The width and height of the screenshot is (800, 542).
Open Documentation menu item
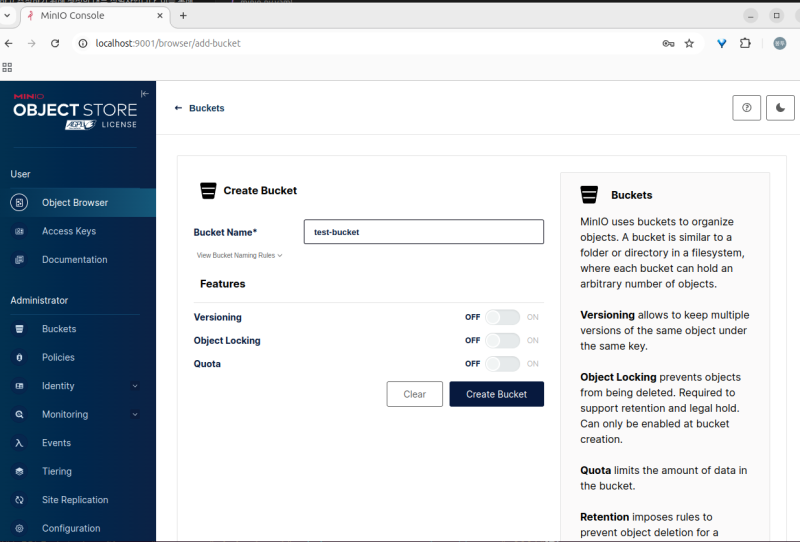pos(78,260)
